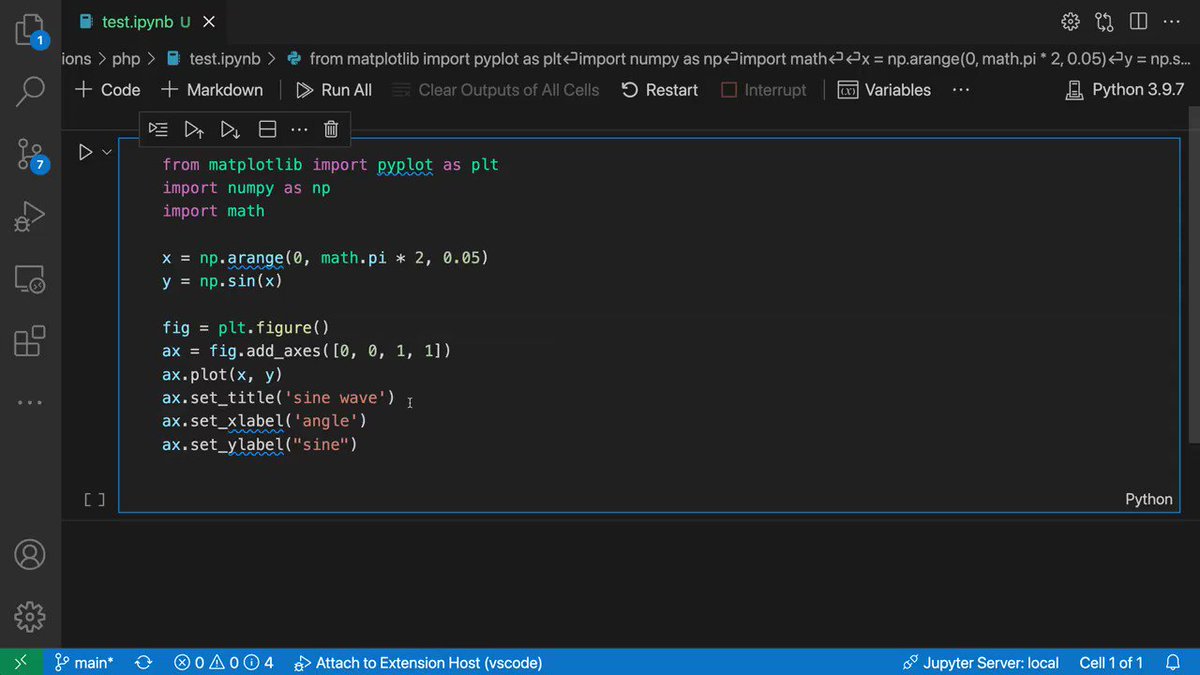Add a new Markdown cell
This screenshot has width=1200, height=675.
[212, 90]
